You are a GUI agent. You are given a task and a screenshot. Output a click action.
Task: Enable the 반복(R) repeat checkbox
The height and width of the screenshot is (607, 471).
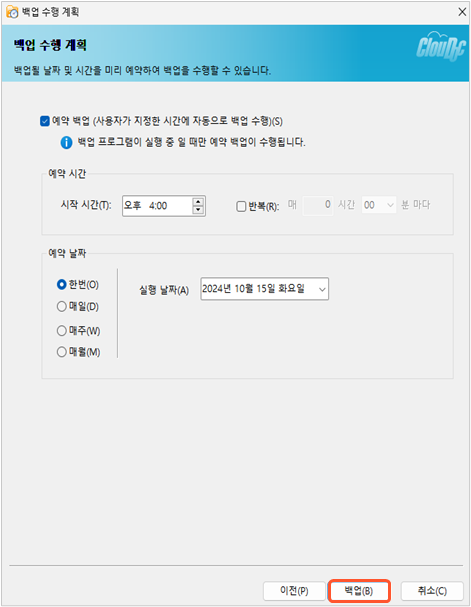(241, 206)
